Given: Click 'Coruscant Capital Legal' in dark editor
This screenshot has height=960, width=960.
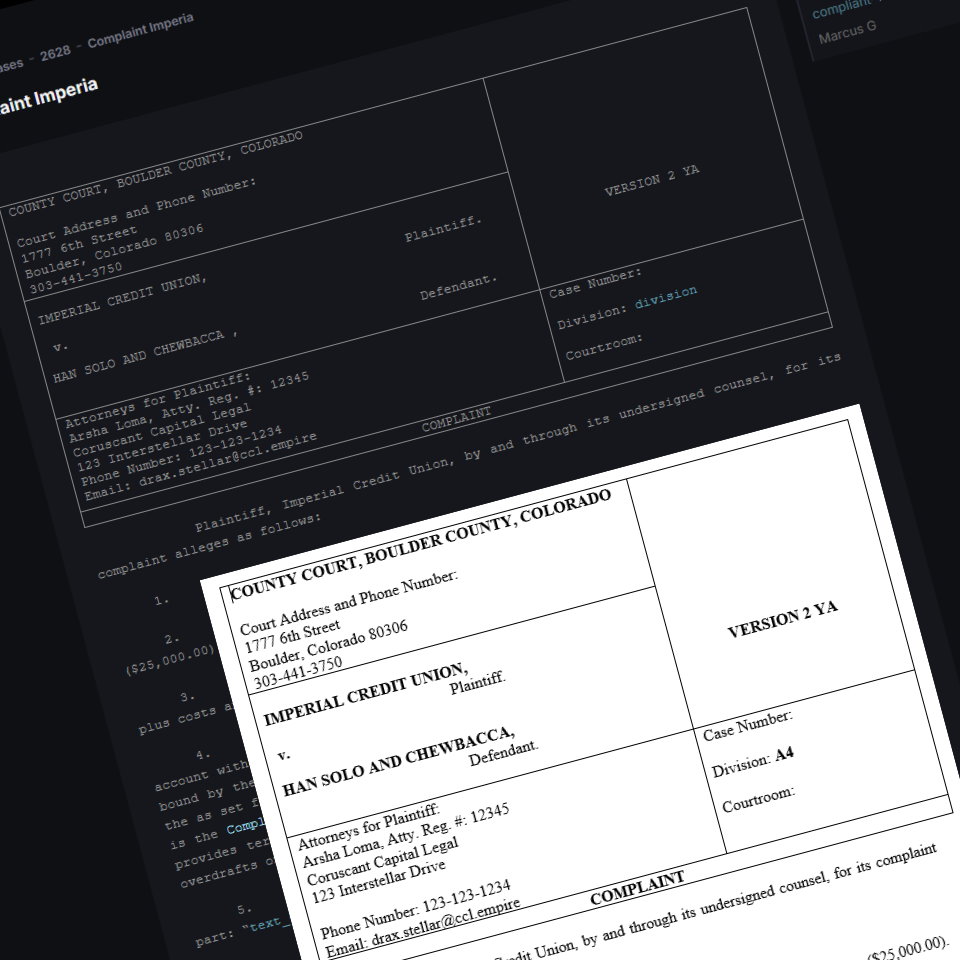Looking at the screenshot, I should click(x=162, y=430).
